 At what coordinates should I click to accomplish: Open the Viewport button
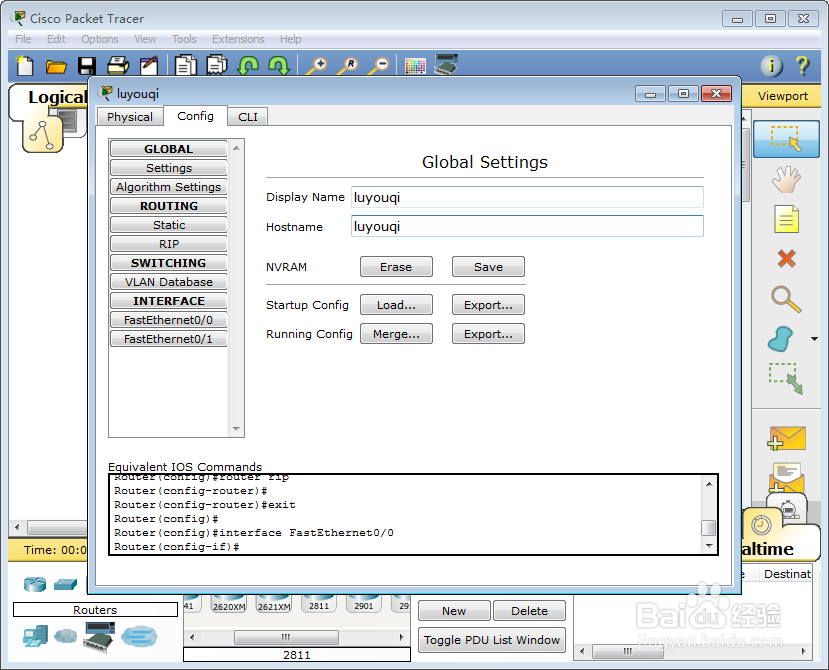[782, 96]
